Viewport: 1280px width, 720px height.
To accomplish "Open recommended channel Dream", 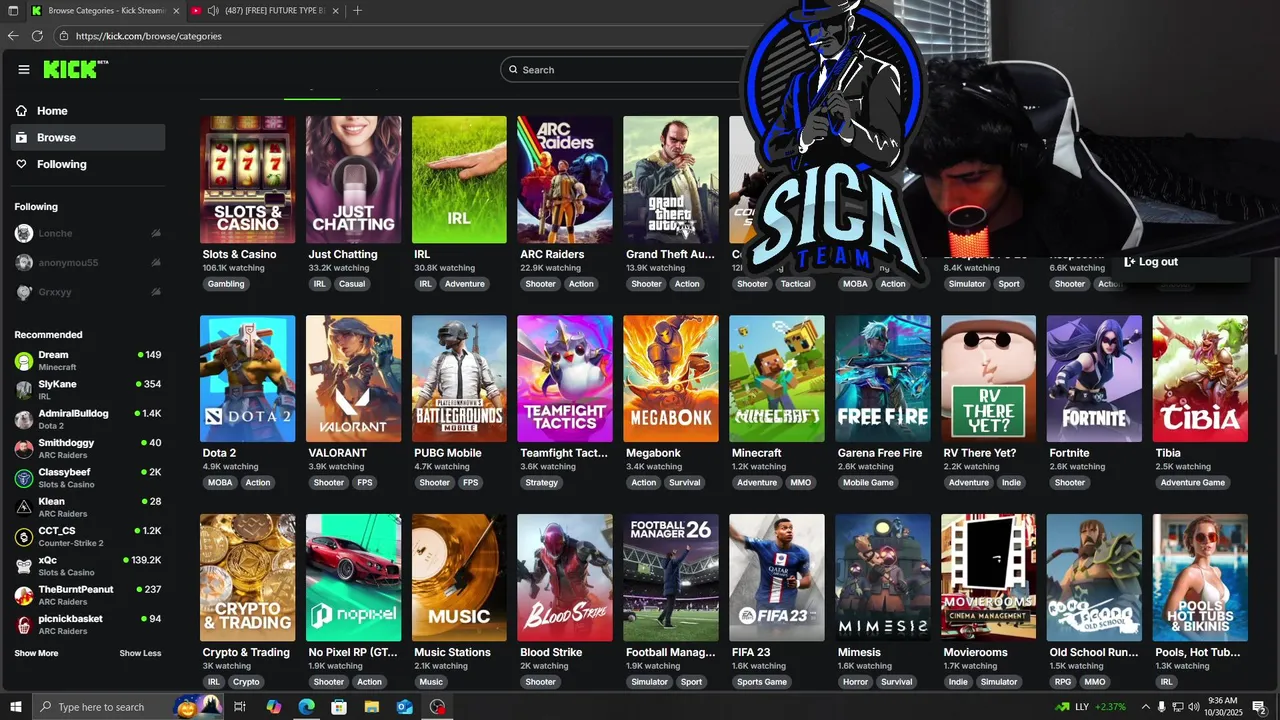I will pos(88,360).
